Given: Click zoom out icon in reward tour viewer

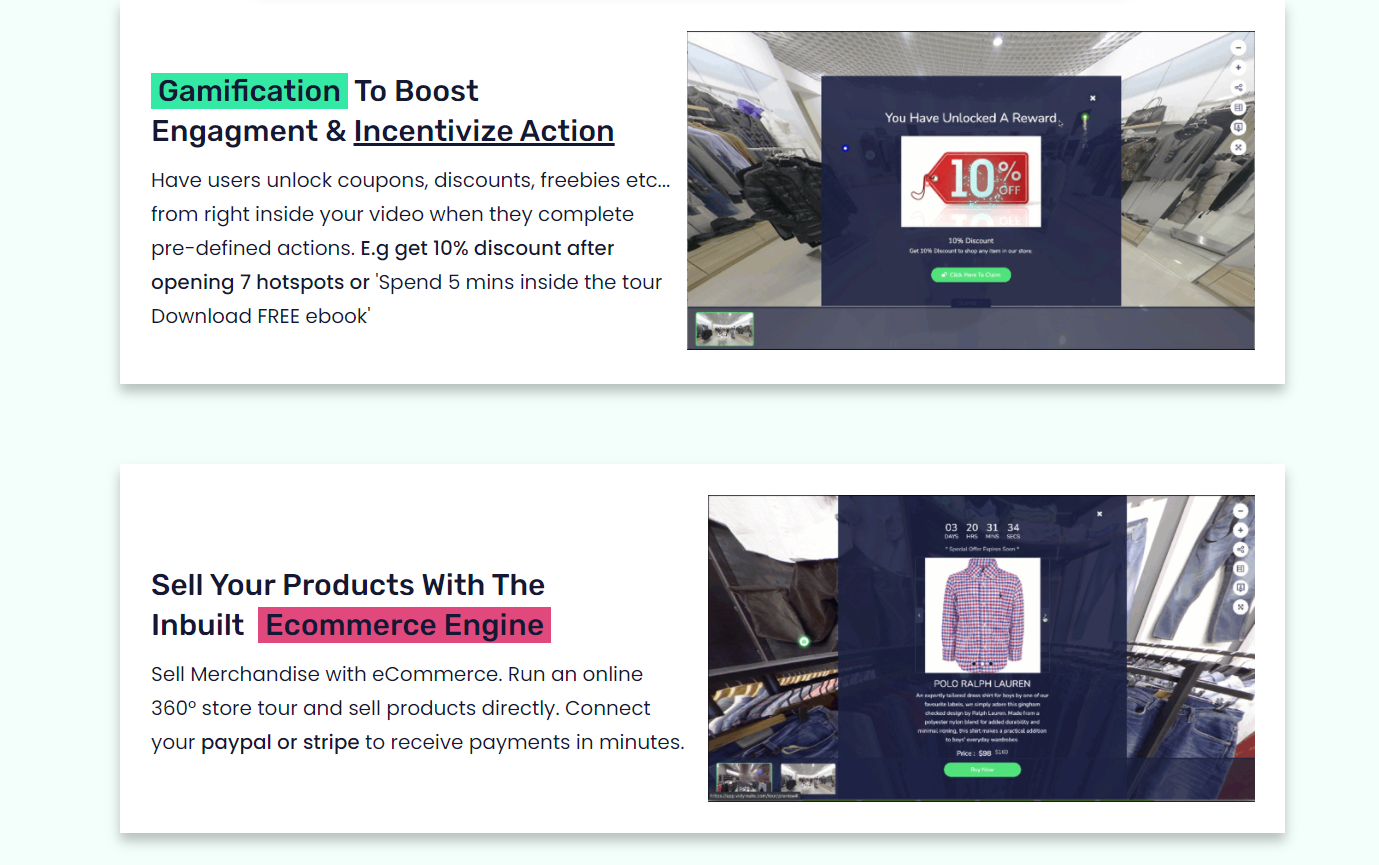Looking at the screenshot, I should point(1238,47).
